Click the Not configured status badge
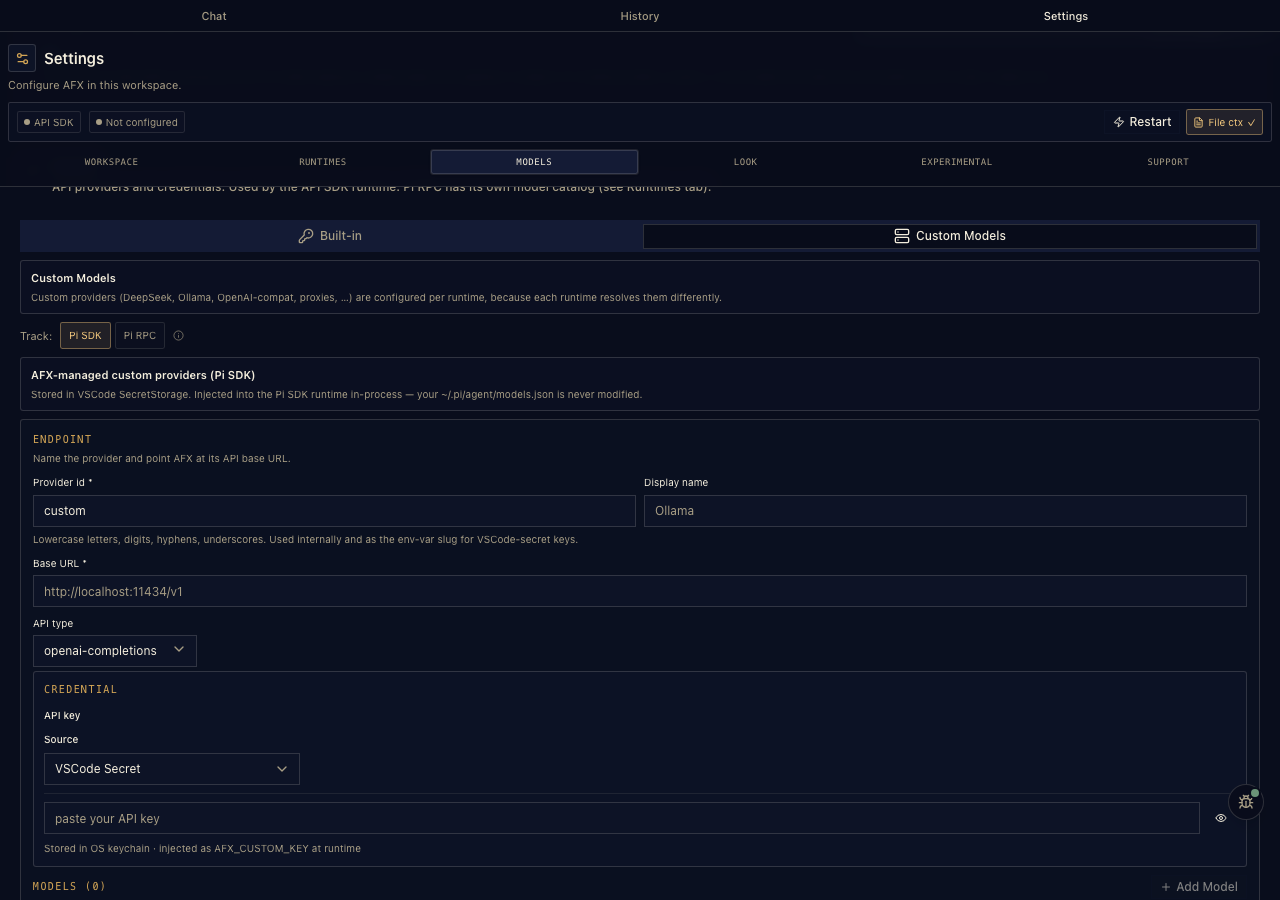Screen dimensions: 1280x900 [136, 122]
